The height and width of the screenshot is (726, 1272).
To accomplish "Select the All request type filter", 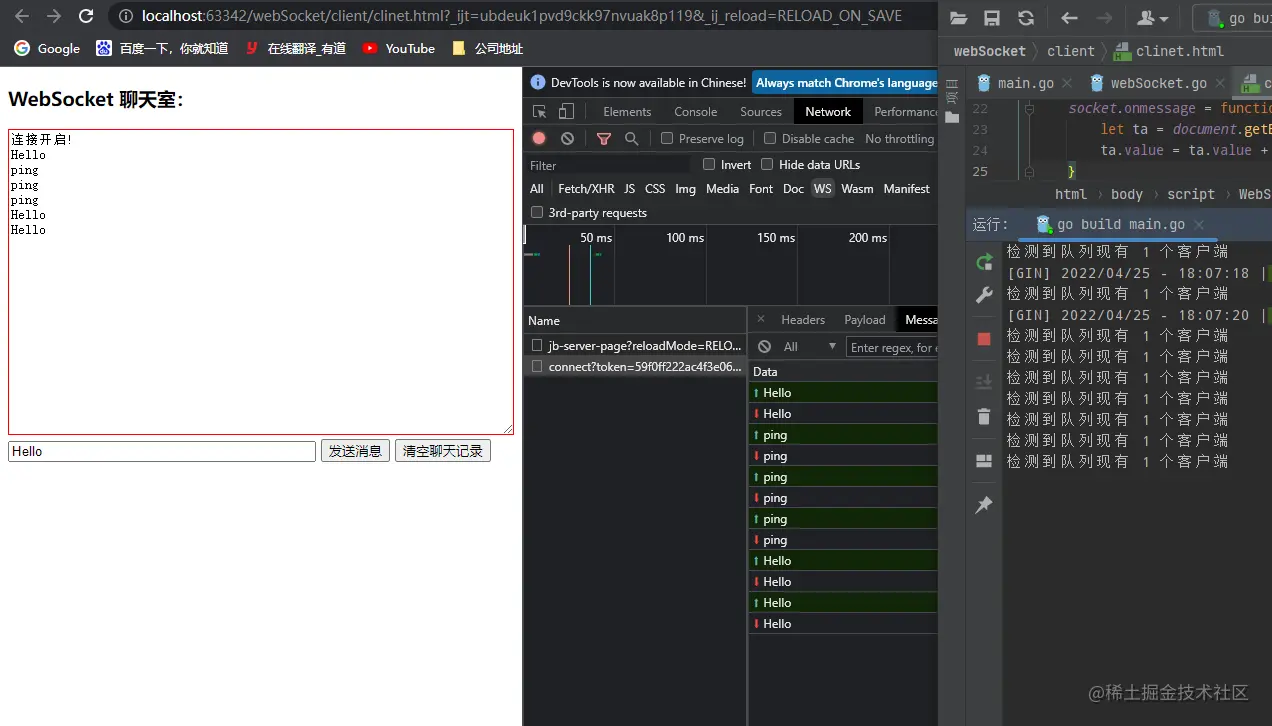I will tap(537, 189).
